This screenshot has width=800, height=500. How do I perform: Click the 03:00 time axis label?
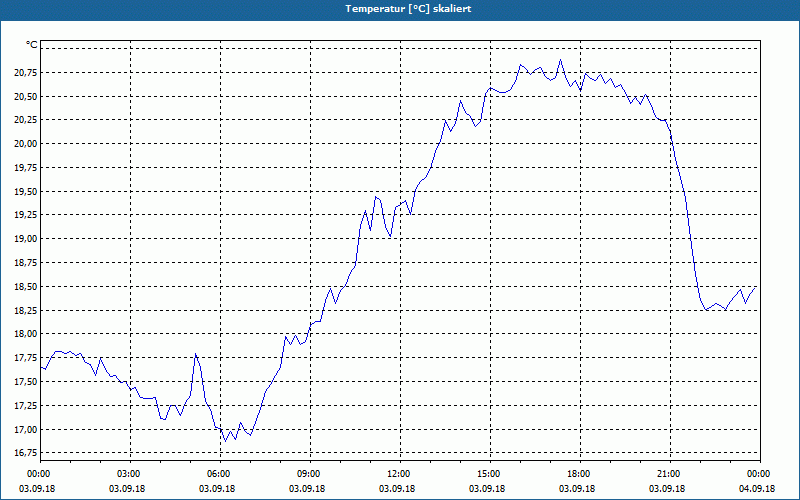tap(131, 474)
